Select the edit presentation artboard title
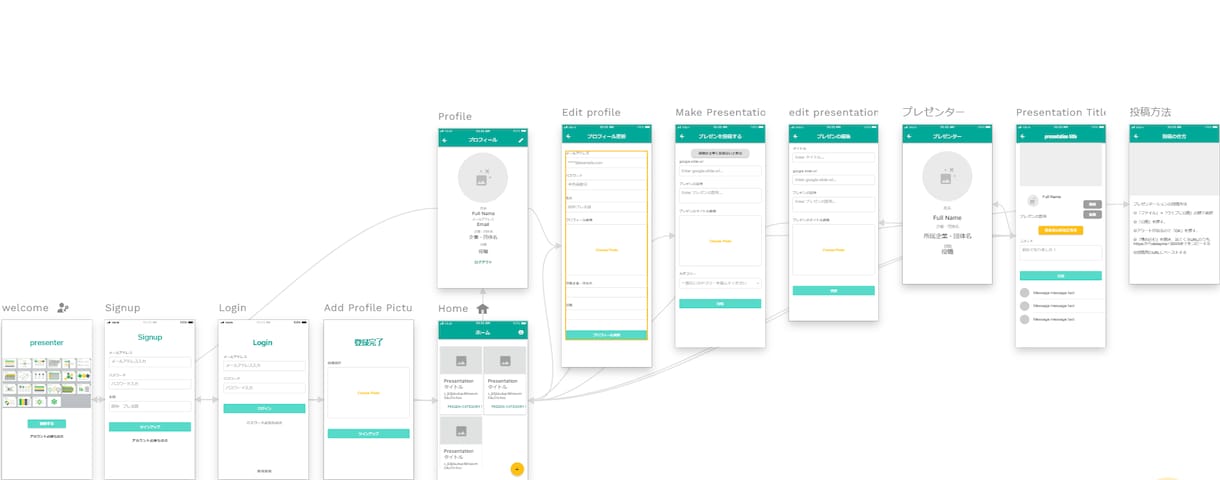This screenshot has height=480, width=1220. point(833,113)
